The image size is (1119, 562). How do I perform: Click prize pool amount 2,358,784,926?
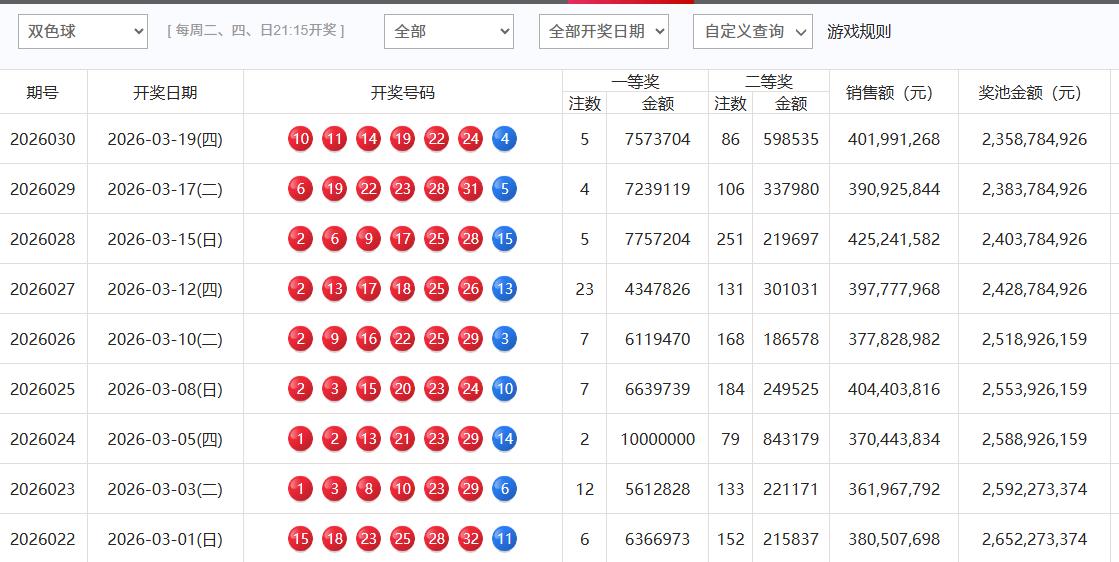[1034, 139]
